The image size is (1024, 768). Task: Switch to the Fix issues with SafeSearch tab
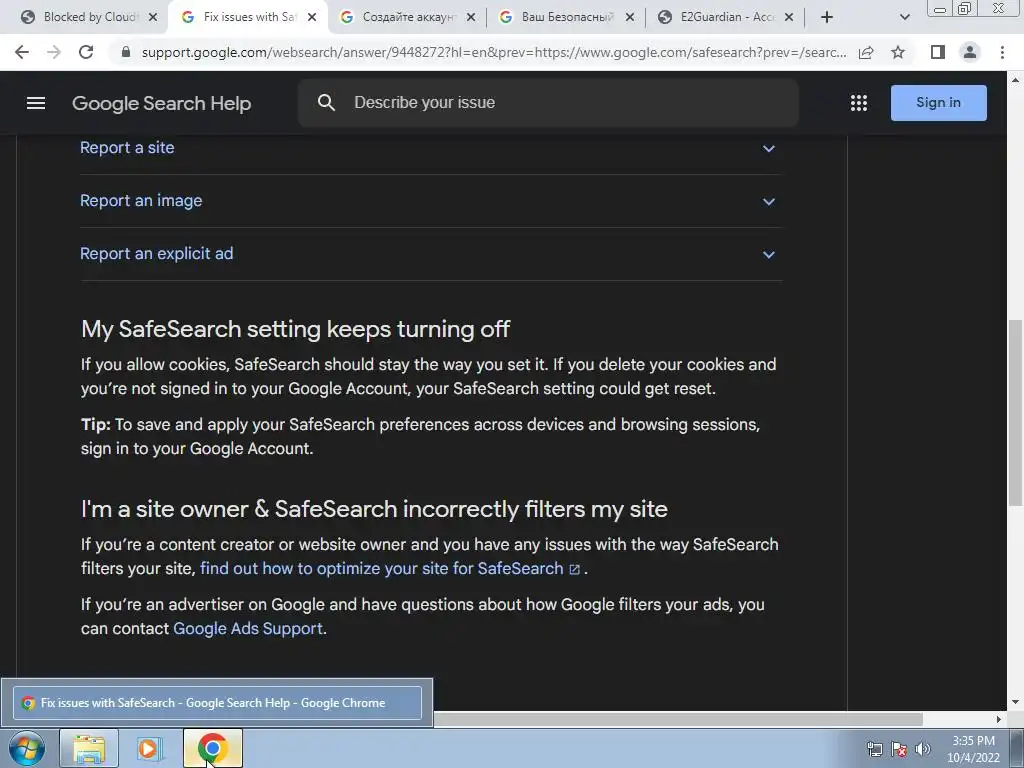tap(248, 17)
